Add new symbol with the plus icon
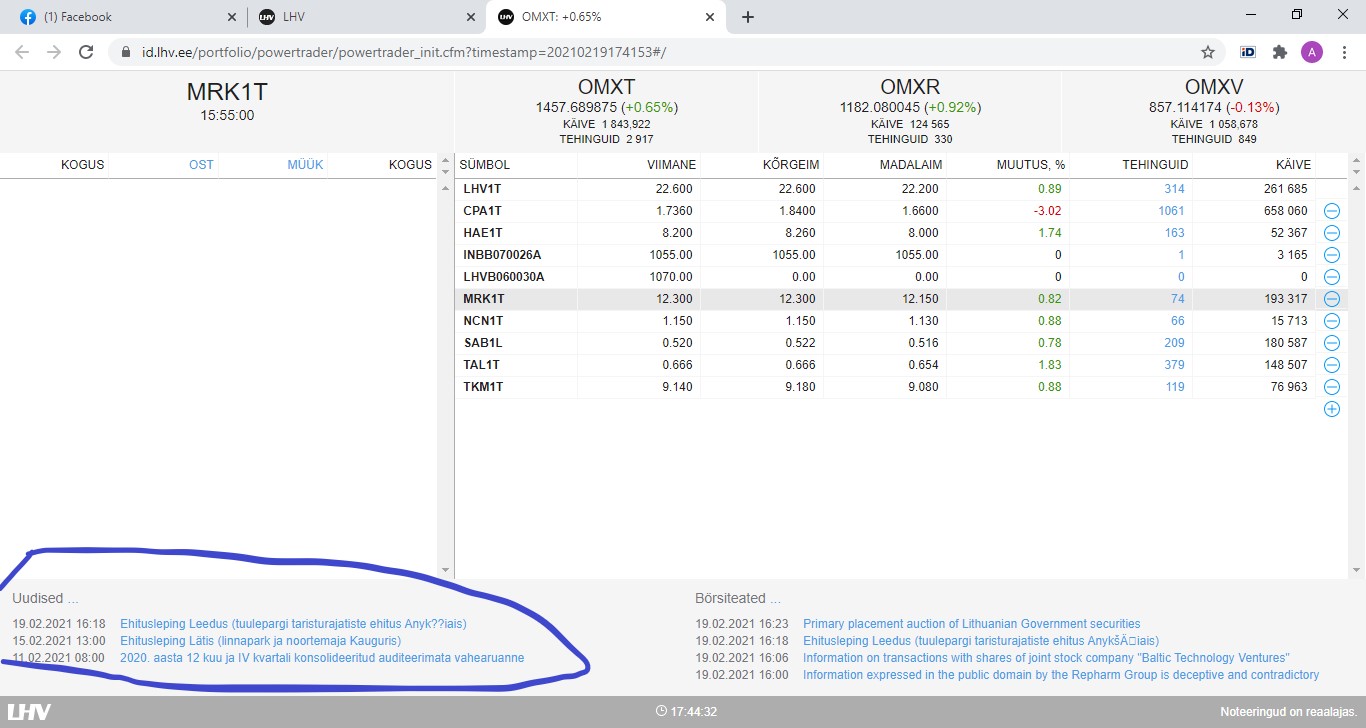This screenshot has height=728, width=1366. (1331, 409)
